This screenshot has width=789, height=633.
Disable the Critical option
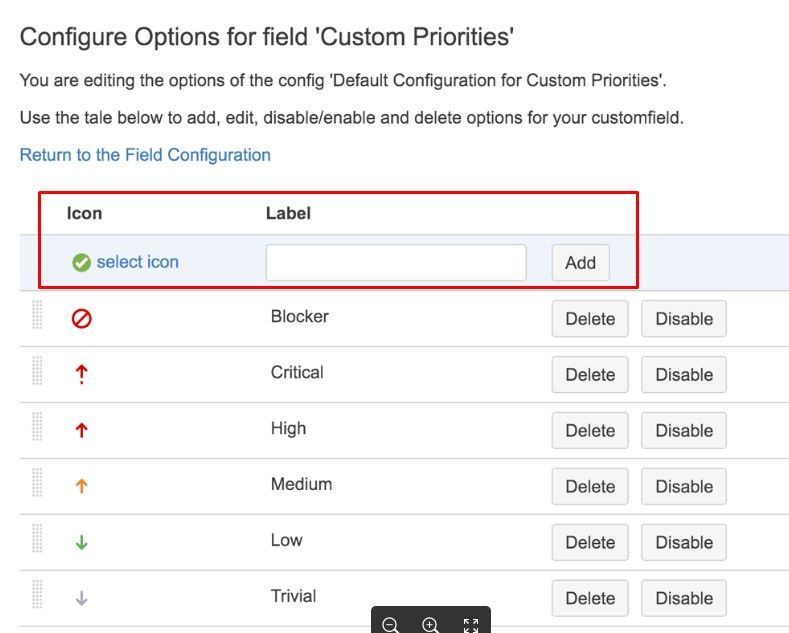(x=684, y=375)
